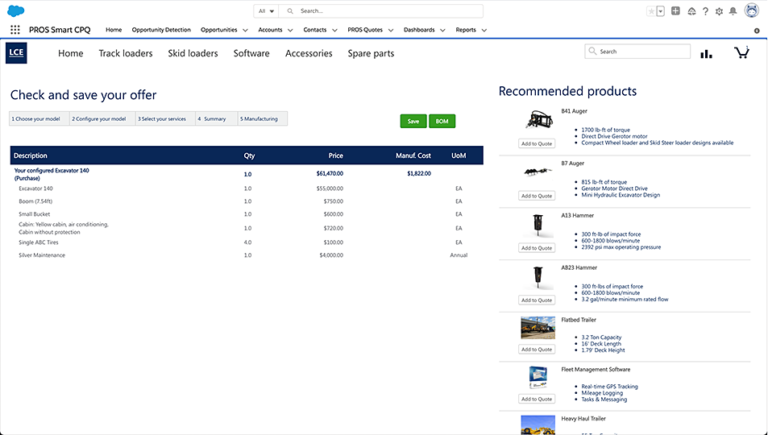The width and height of the screenshot is (768, 435).
Task: Add AB23 Hammer to quote
Action: 537,300
